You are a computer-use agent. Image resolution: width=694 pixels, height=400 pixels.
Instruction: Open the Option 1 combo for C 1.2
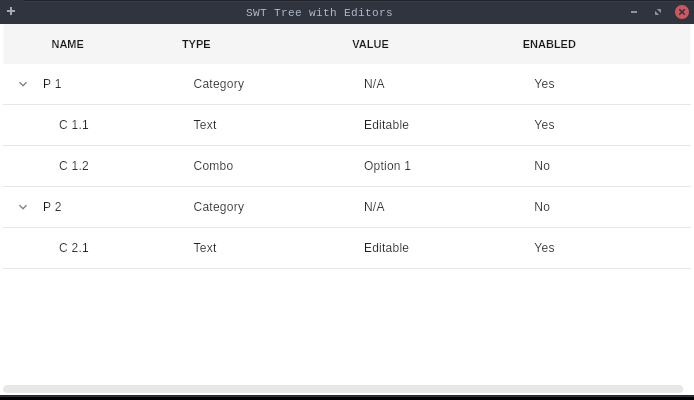tap(387, 166)
